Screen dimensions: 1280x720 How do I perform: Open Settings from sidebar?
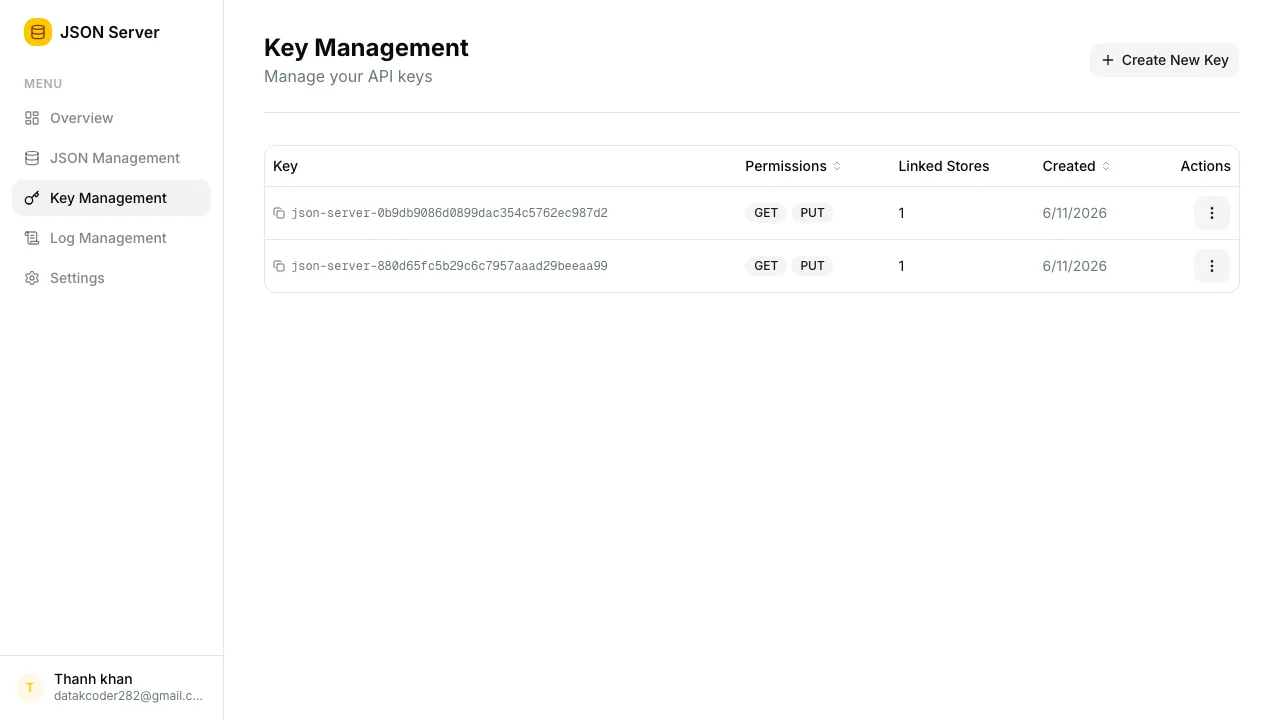111,278
